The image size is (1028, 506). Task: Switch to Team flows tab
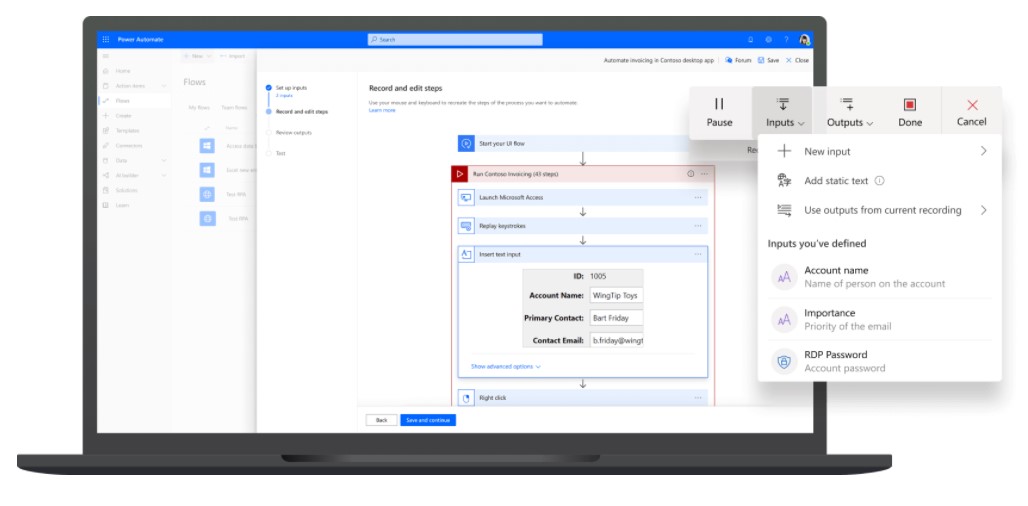234,107
